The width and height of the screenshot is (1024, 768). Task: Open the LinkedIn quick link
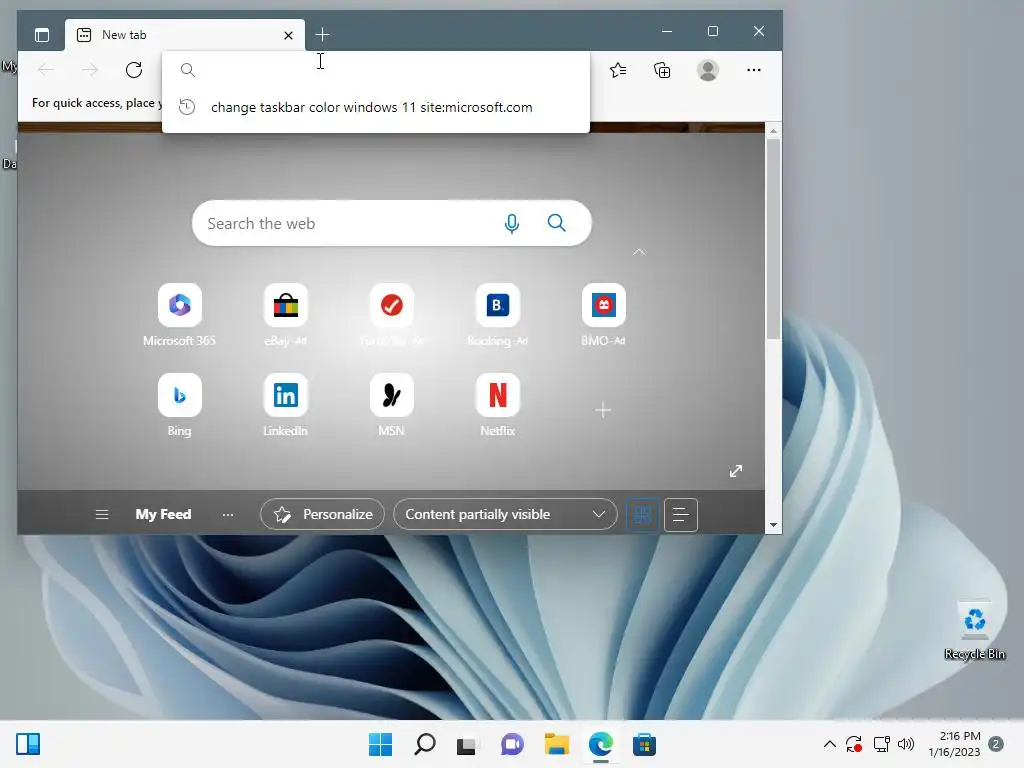tap(285, 404)
